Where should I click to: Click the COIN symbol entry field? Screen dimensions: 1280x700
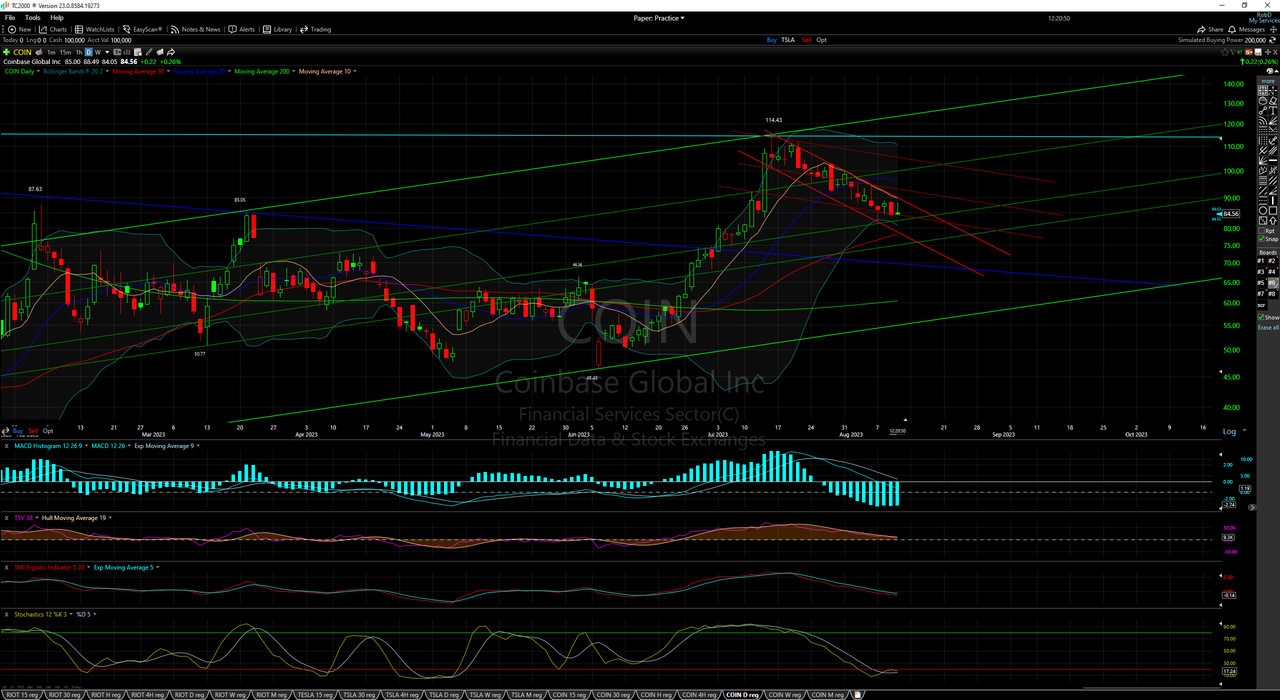point(22,52)
